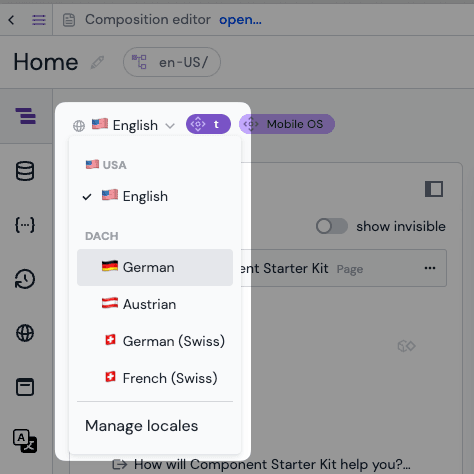The width and height of the screenshot is (474, 474).
Task: Click the en-US/ project map path pill
Action: 172,62
